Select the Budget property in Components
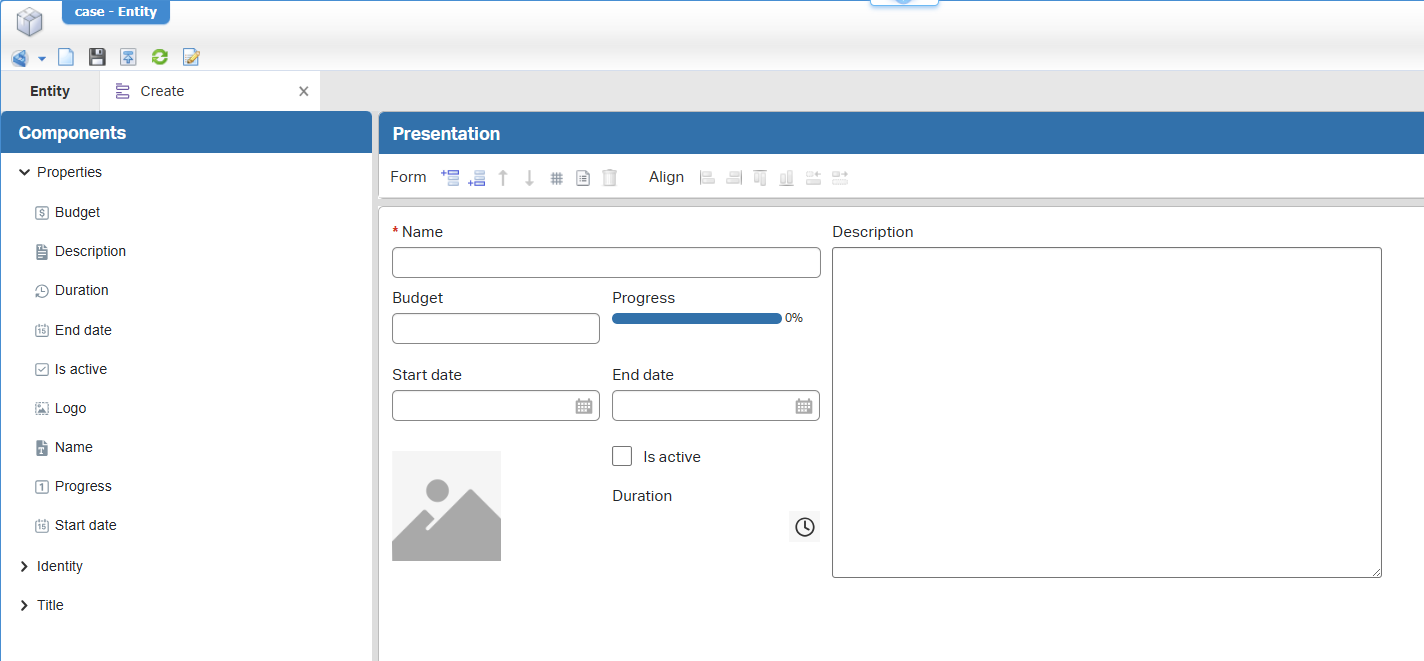Screen dimensions: 1424x661 pyautogui.click(x=77, y=212)
